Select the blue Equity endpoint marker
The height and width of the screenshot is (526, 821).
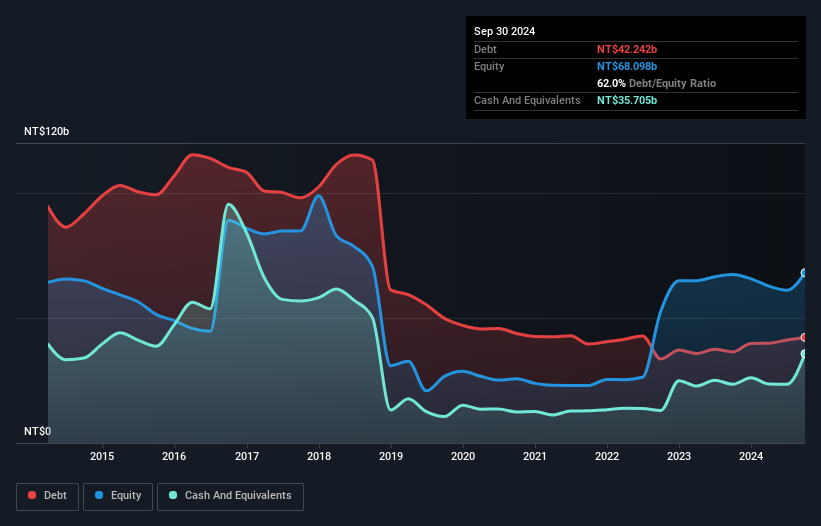click(804, 273)
